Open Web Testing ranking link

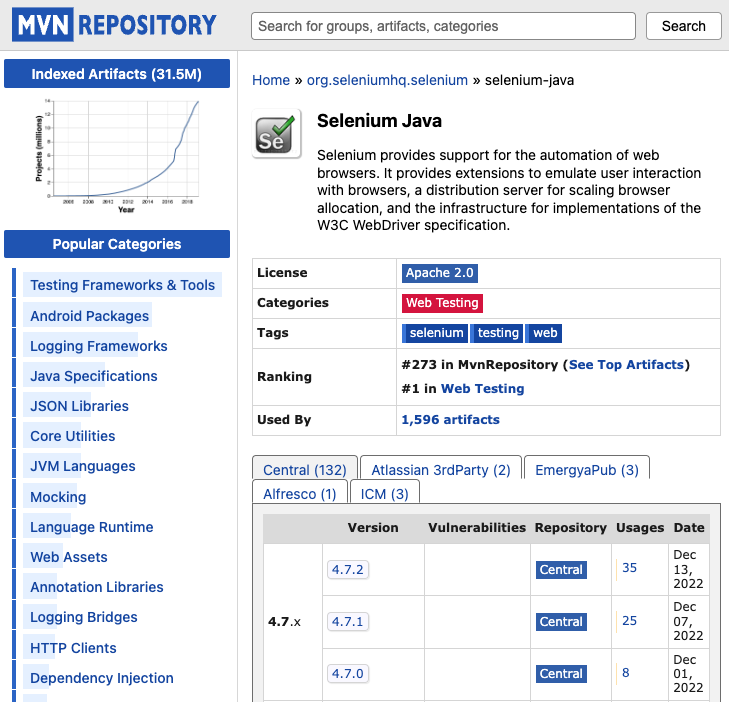[482, 389]
